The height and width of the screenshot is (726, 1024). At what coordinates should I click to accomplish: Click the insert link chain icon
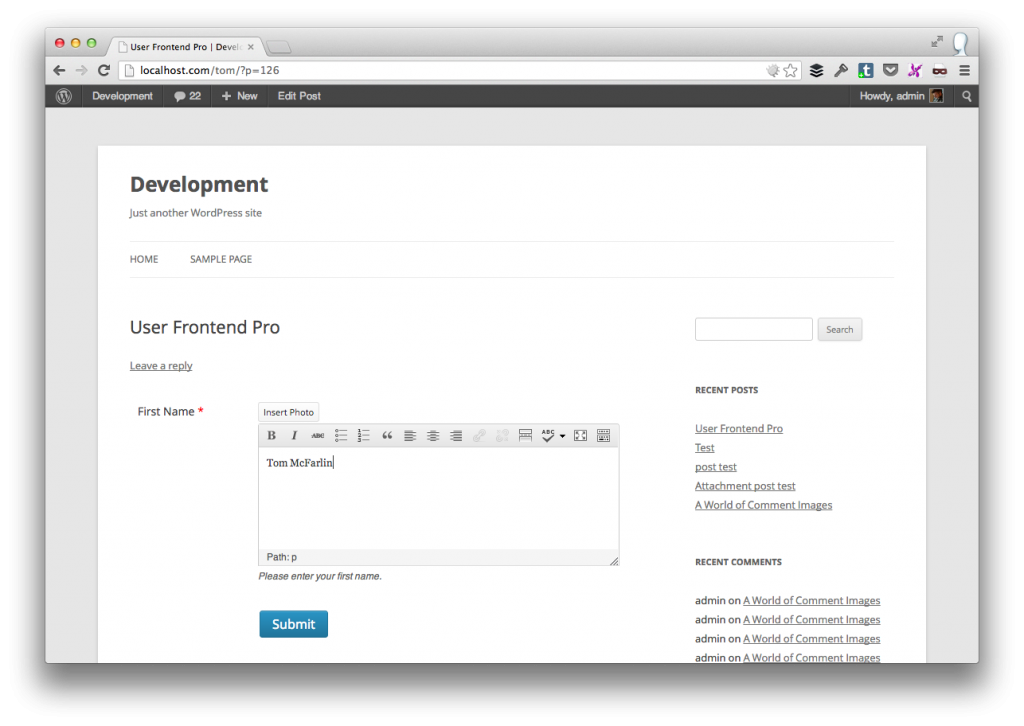point(479,435)
